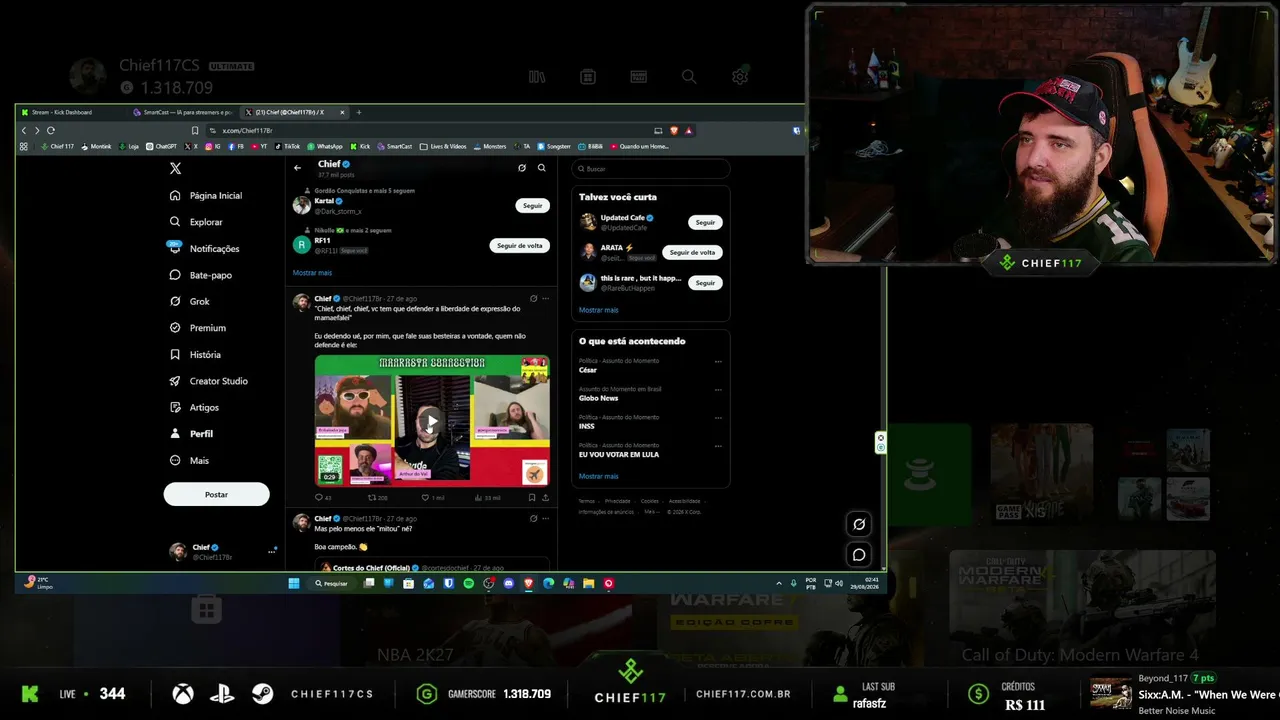Open Notificações in the X sidebar
The height and width of the screenshot is (720, 1280).
click(x=204, y=249)
